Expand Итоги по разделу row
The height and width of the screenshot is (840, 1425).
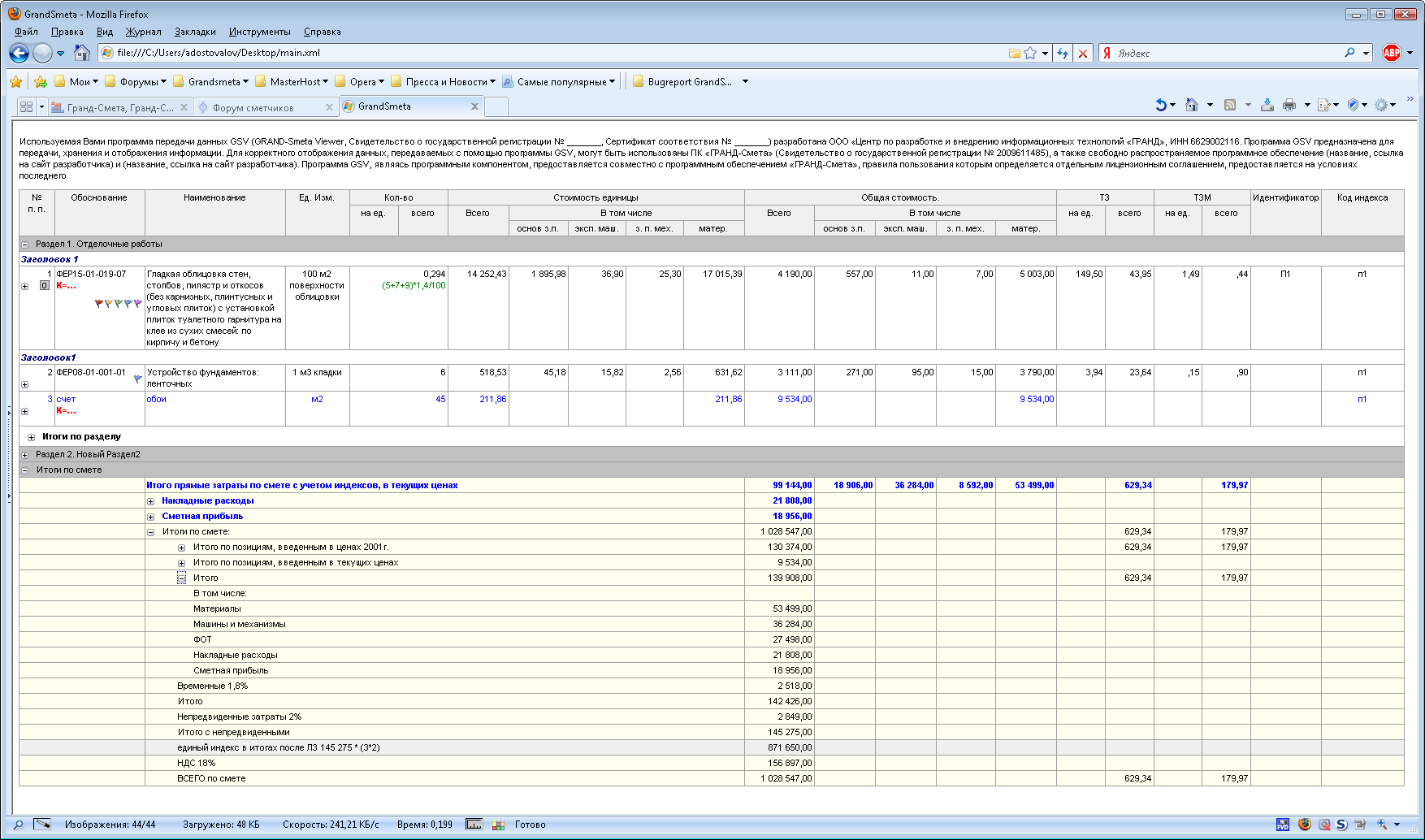[32, 437]
